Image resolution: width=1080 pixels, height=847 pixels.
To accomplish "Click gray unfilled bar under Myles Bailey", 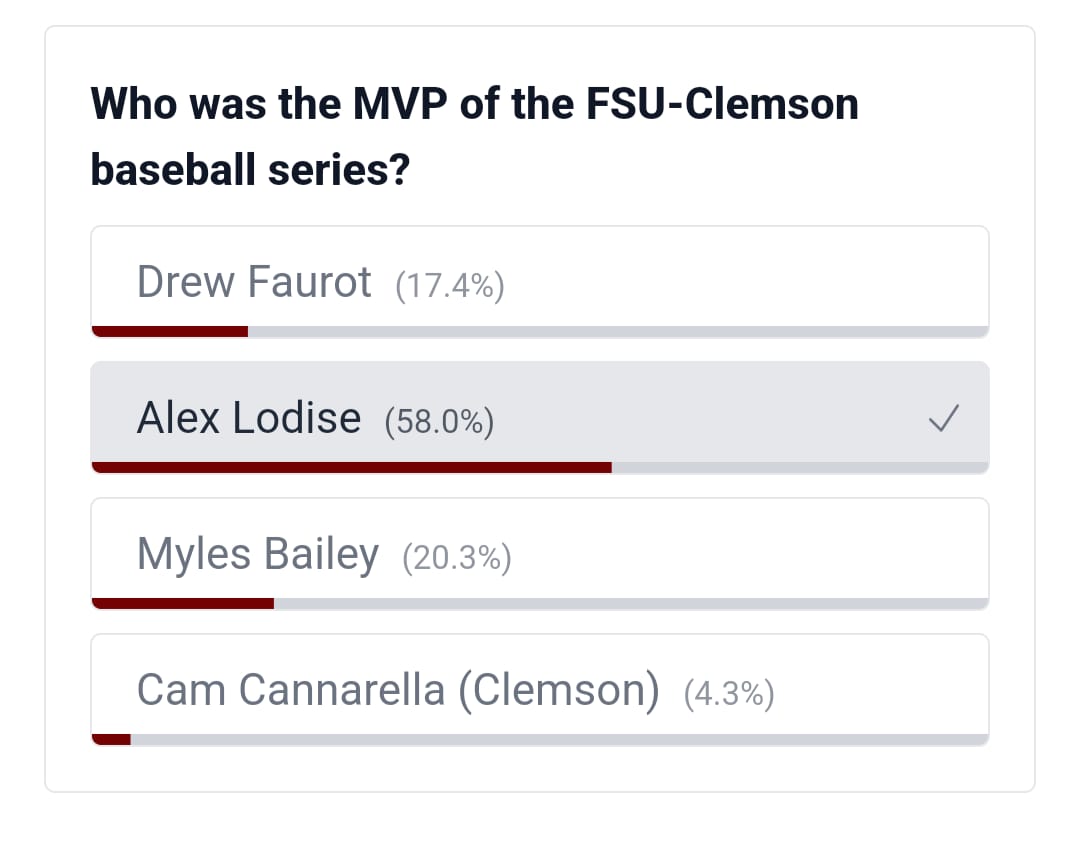I will [630, 603].
